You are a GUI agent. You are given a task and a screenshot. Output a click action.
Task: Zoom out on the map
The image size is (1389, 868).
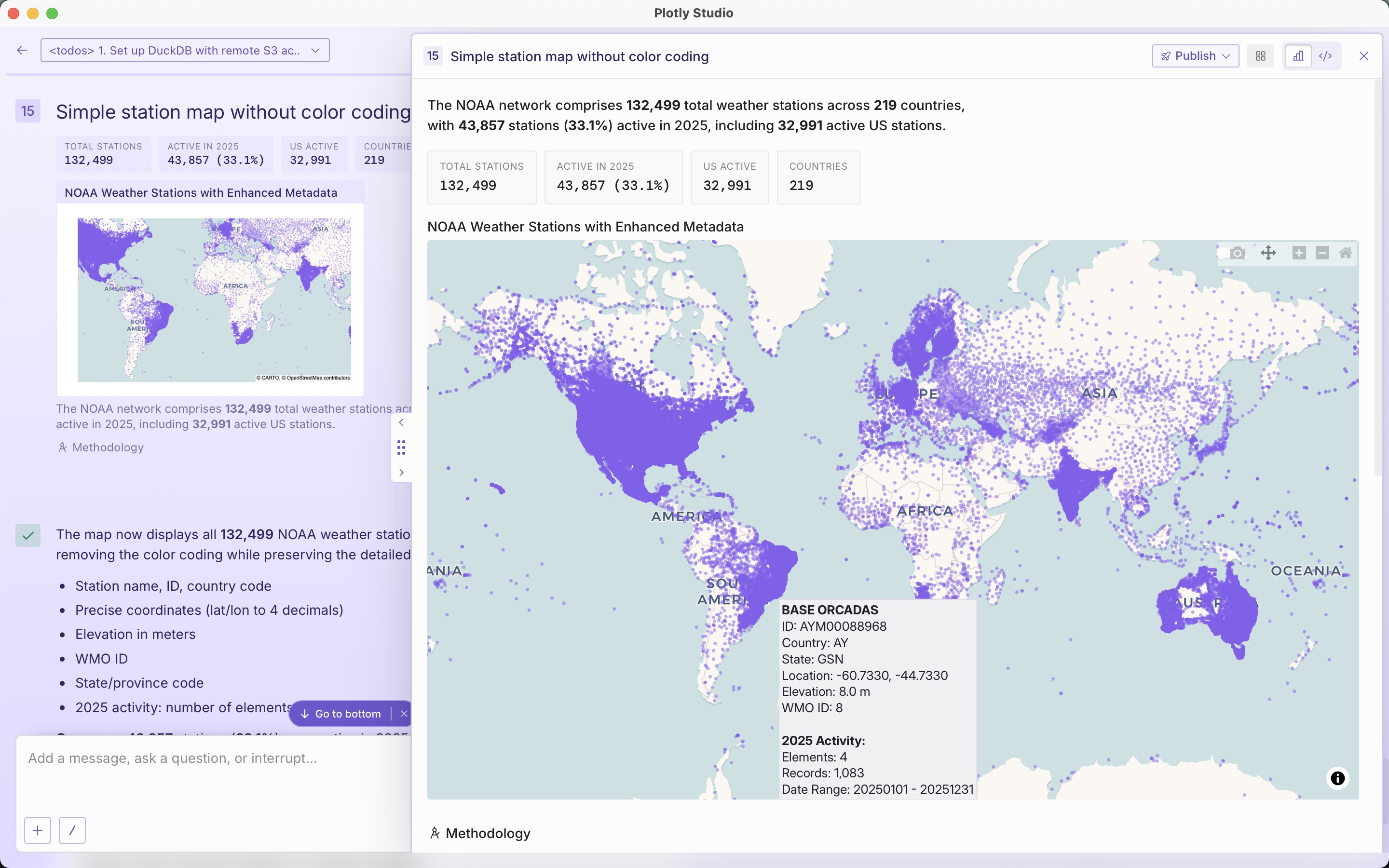tap(1322, 253)
